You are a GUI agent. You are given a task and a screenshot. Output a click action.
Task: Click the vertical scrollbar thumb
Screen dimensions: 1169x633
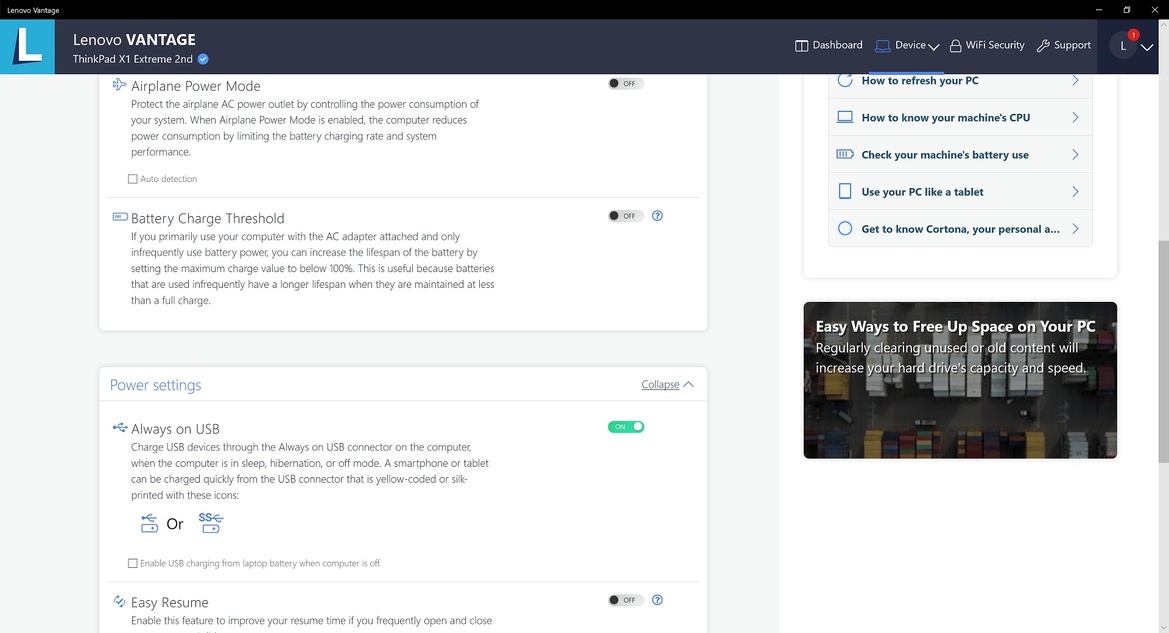coord(1163,351)
